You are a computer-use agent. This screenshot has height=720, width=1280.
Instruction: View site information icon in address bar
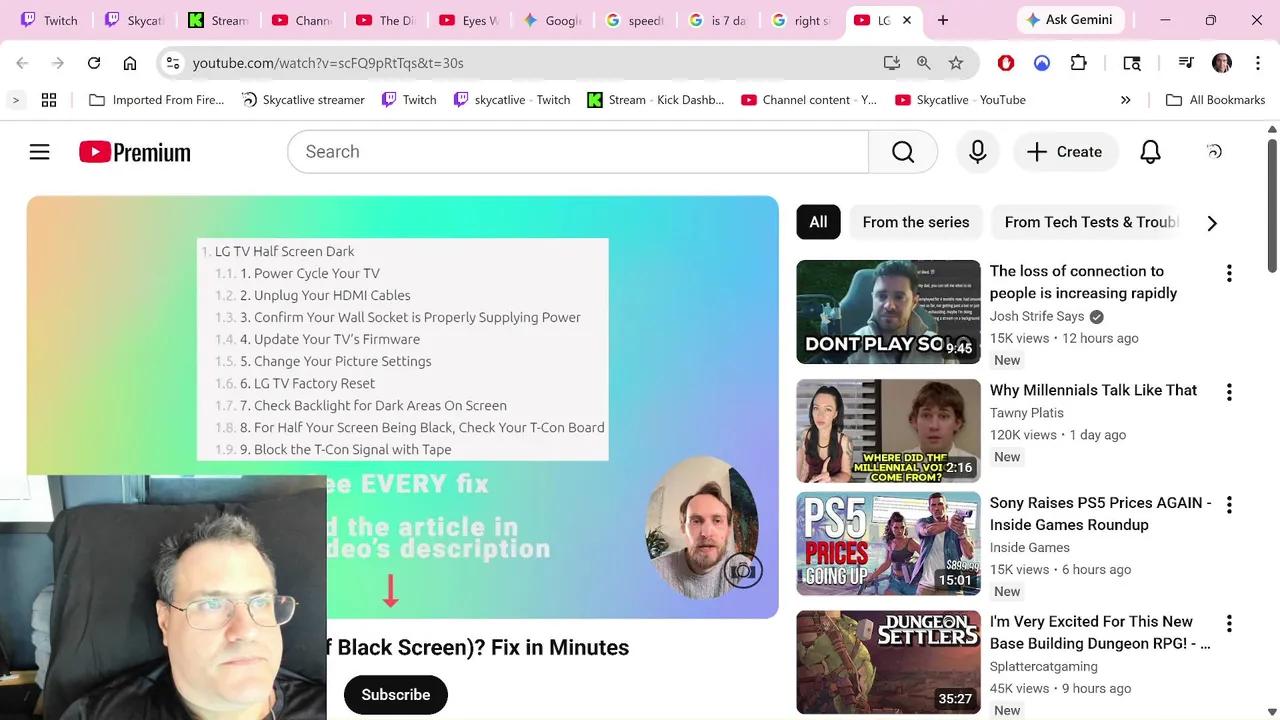(173, 63)
